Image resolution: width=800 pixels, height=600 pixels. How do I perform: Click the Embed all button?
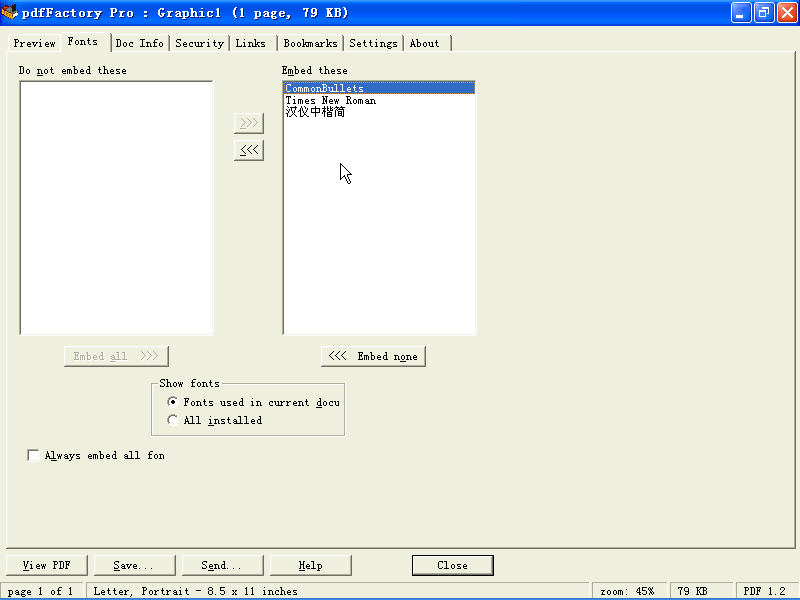pyautogui.click(x=116, y=356)
